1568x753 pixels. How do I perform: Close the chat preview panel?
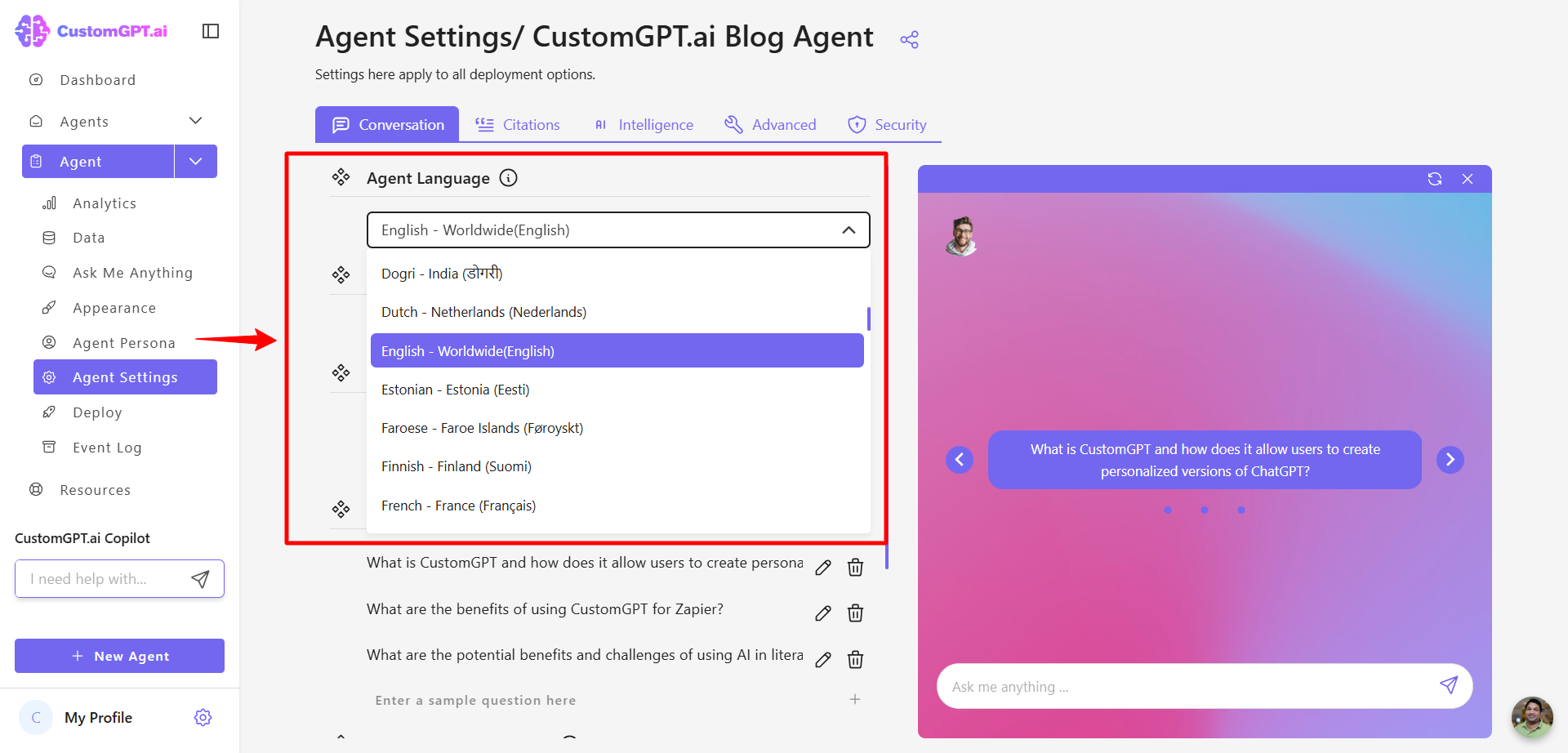(1468, 179)
